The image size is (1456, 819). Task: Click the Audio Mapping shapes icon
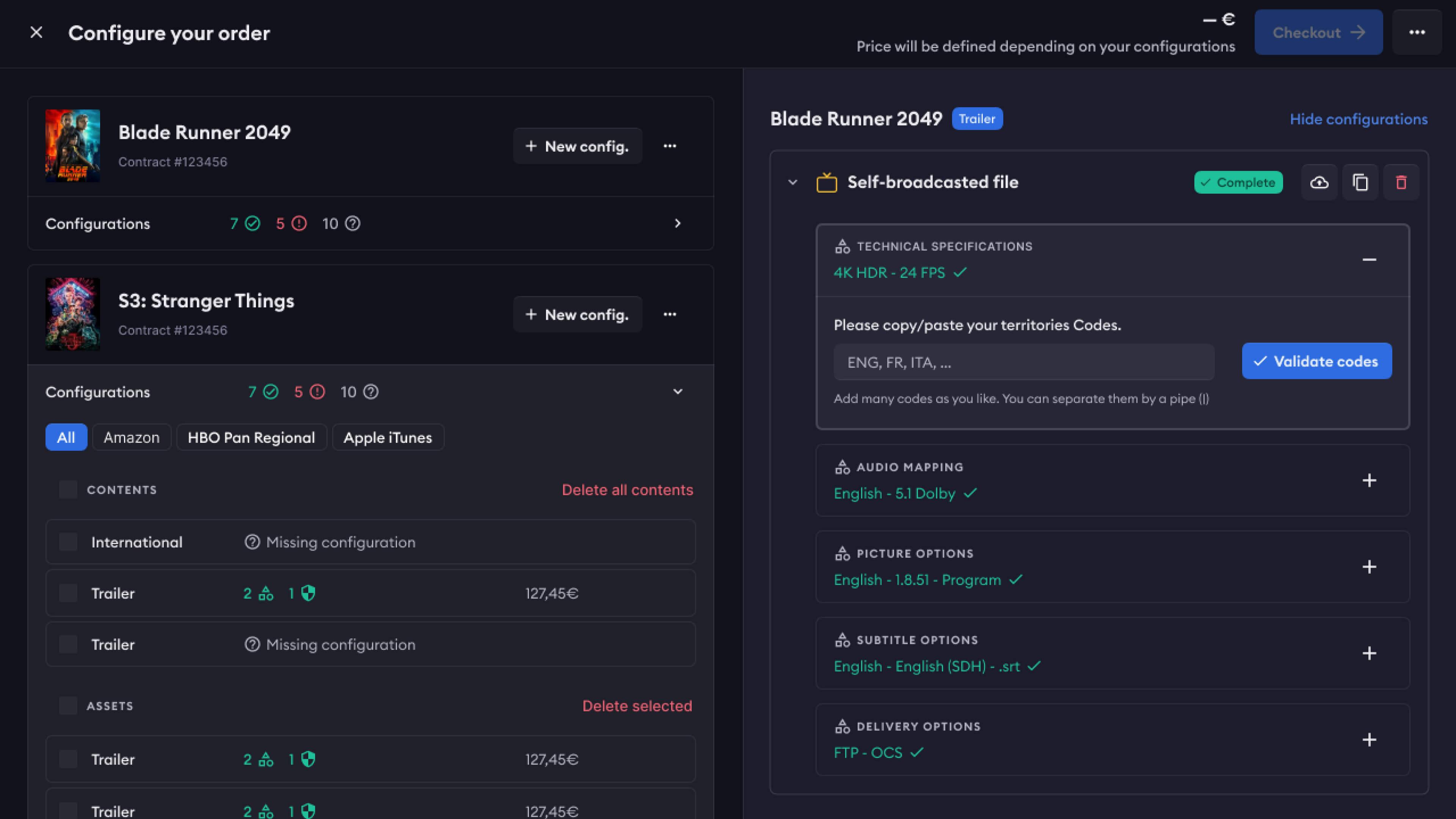842,467
